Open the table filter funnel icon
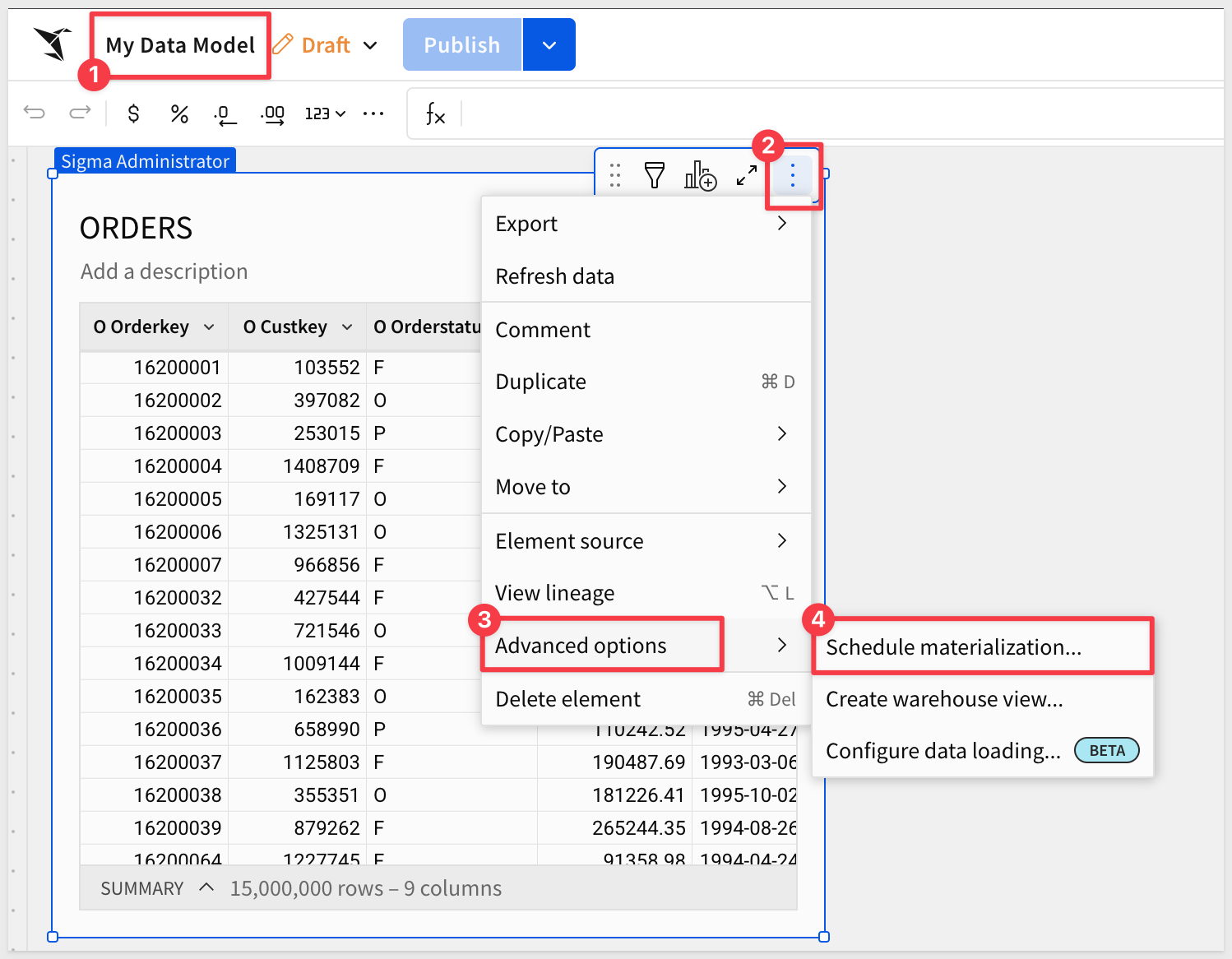Screen dimensions: 1232x959 (x=654, y=175)
